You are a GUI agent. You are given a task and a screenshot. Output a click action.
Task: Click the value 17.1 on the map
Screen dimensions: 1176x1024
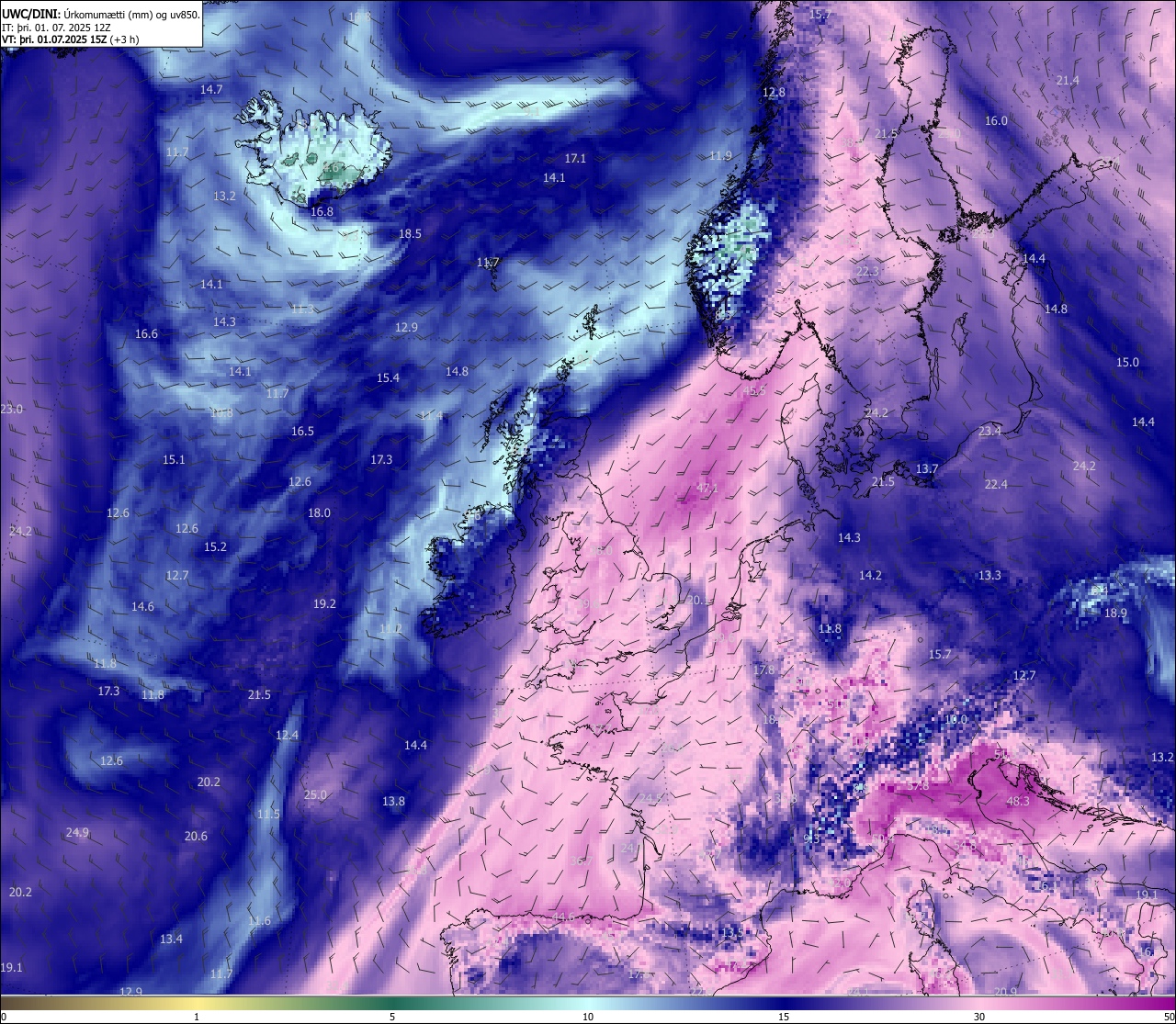(x=575, y=159)
